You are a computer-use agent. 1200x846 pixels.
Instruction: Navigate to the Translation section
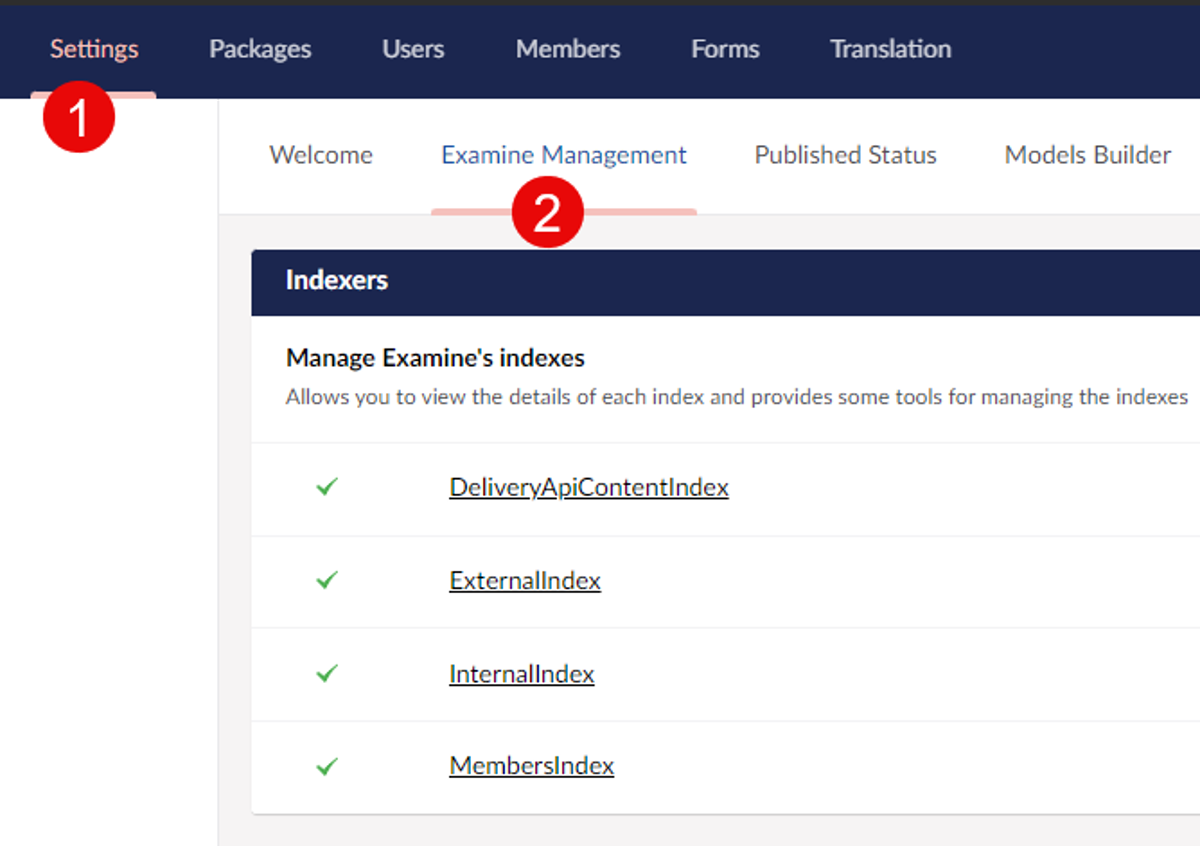click(890, 49)
